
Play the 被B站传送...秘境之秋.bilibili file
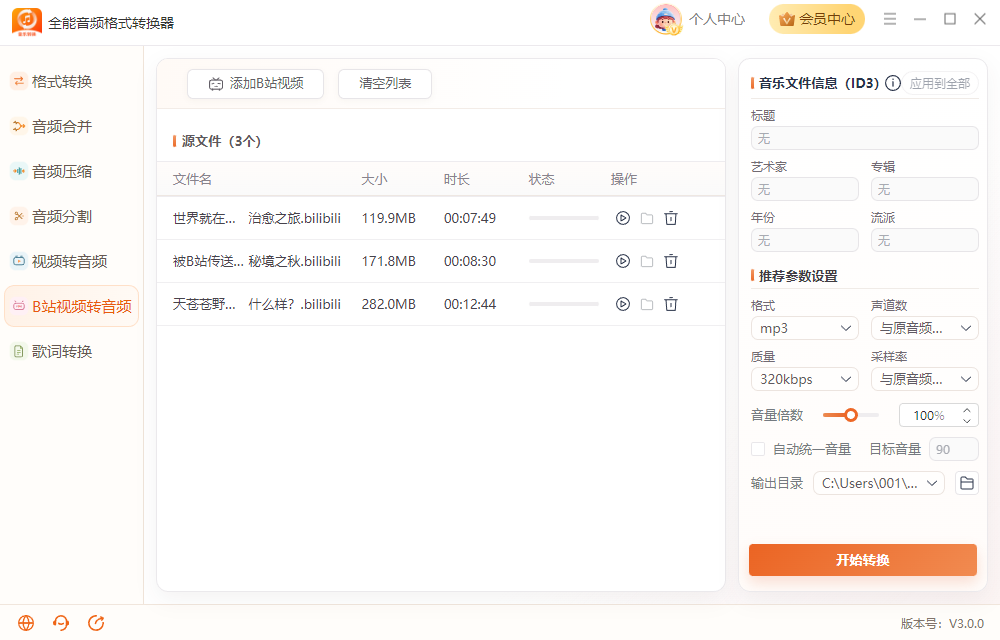622,261
